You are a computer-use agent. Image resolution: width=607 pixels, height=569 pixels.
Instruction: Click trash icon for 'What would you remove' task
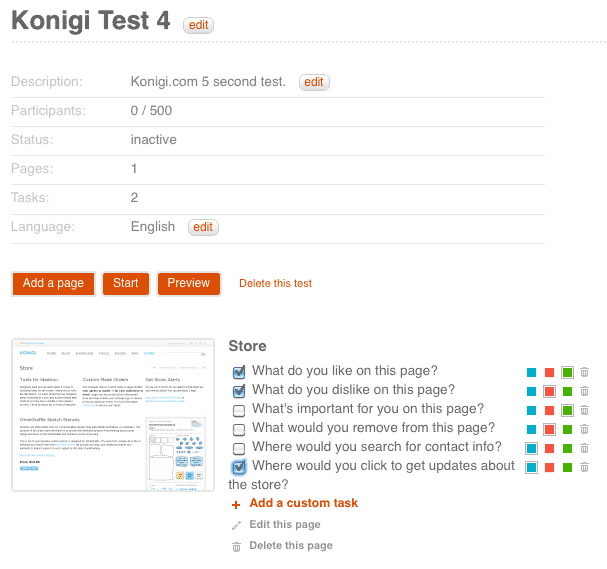(584, 429)
